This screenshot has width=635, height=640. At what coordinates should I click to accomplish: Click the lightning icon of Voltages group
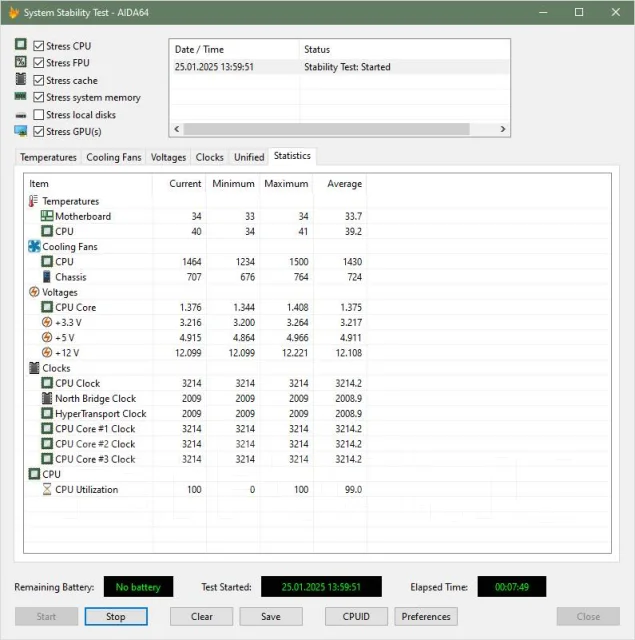[34, 292]
